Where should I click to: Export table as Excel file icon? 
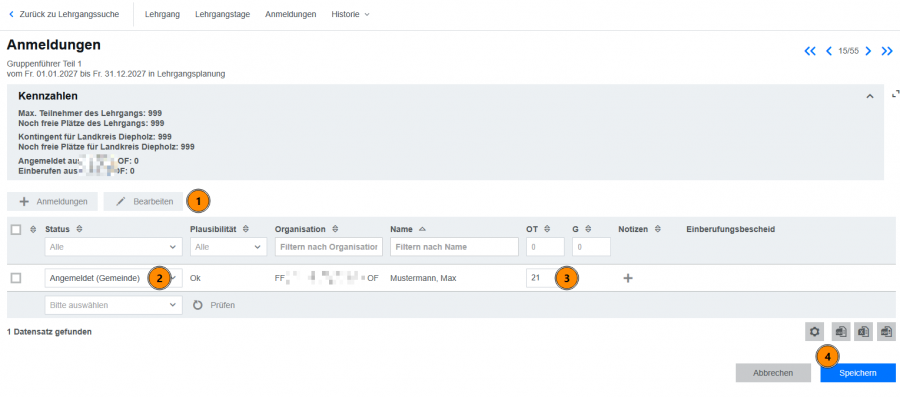864,331
